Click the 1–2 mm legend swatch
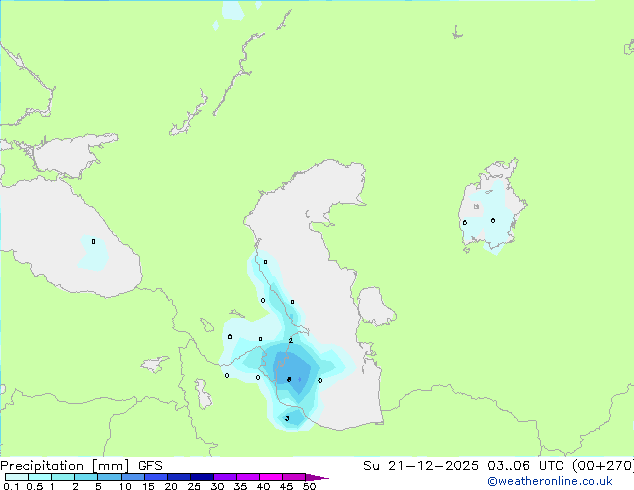This screenshot has width=634, height=490. 63,477
